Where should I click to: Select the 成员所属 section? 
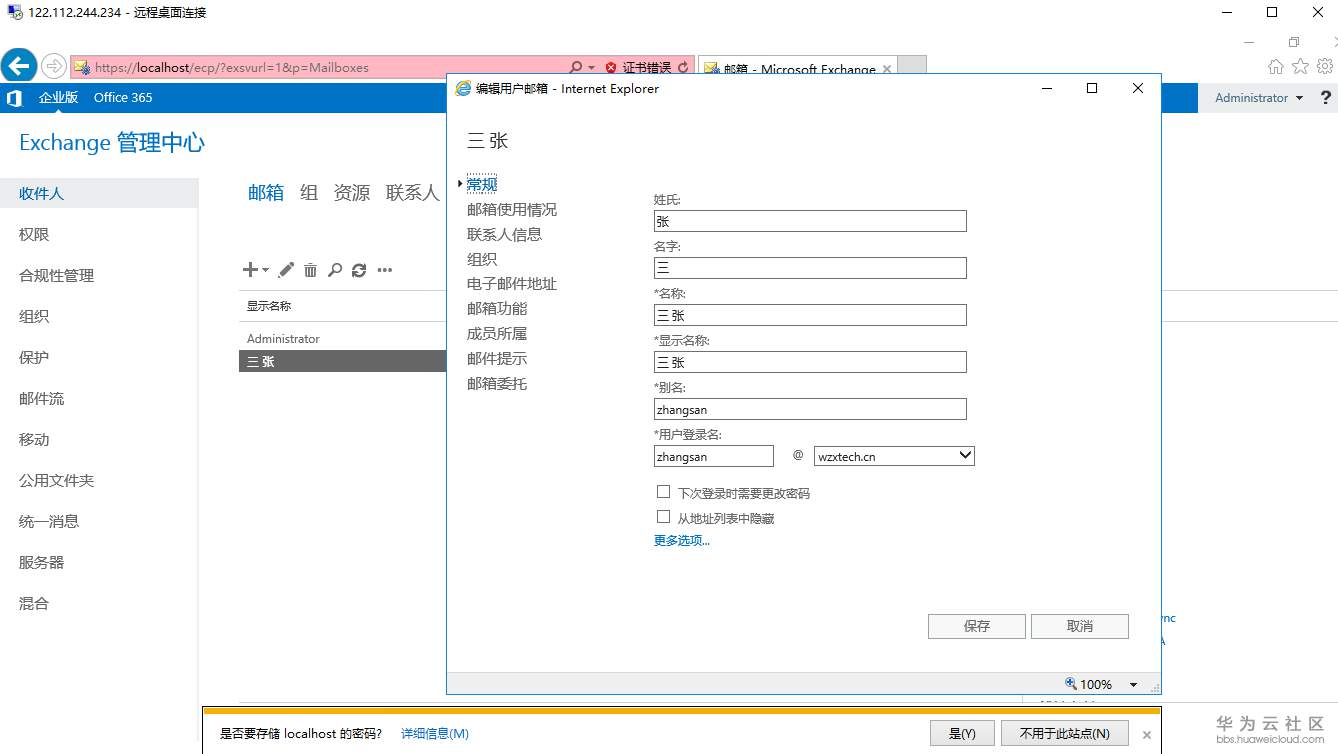[497, 334]
